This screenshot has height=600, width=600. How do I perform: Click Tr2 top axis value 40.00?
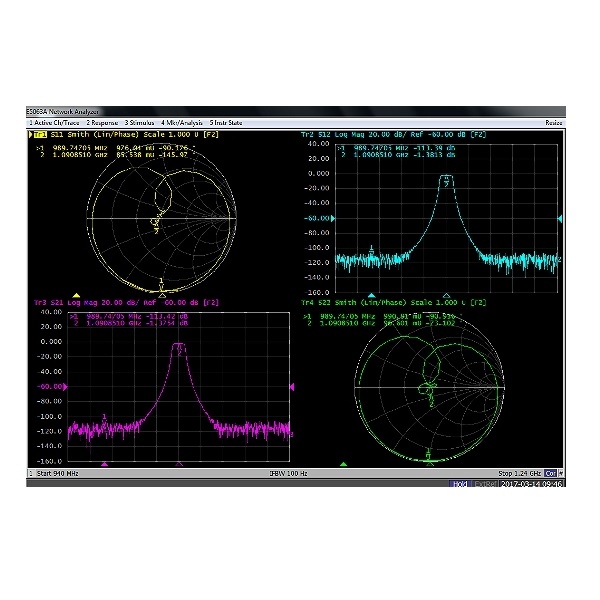(318, 144)
